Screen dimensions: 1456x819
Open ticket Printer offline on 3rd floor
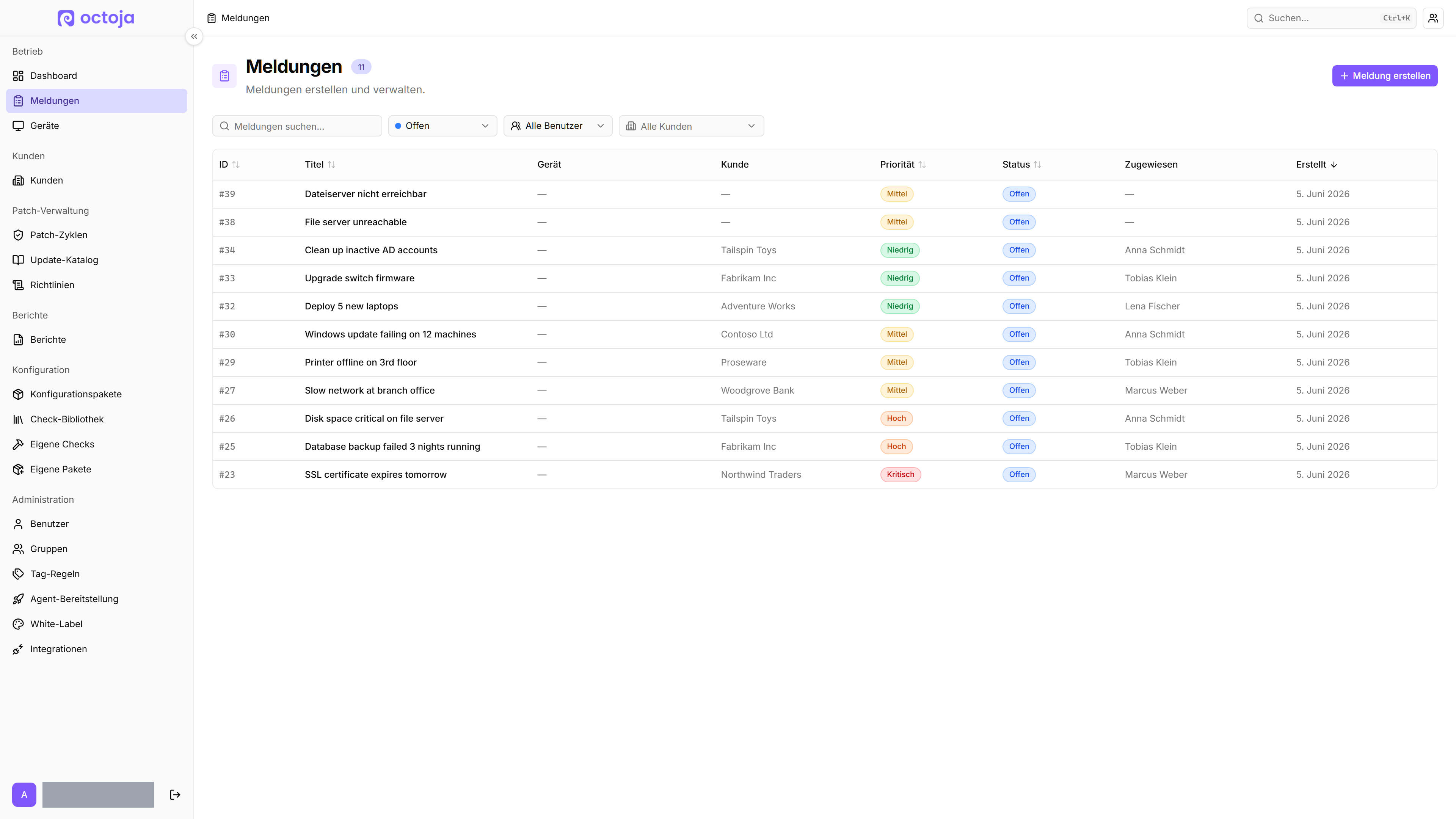click(x=361, y=362)
